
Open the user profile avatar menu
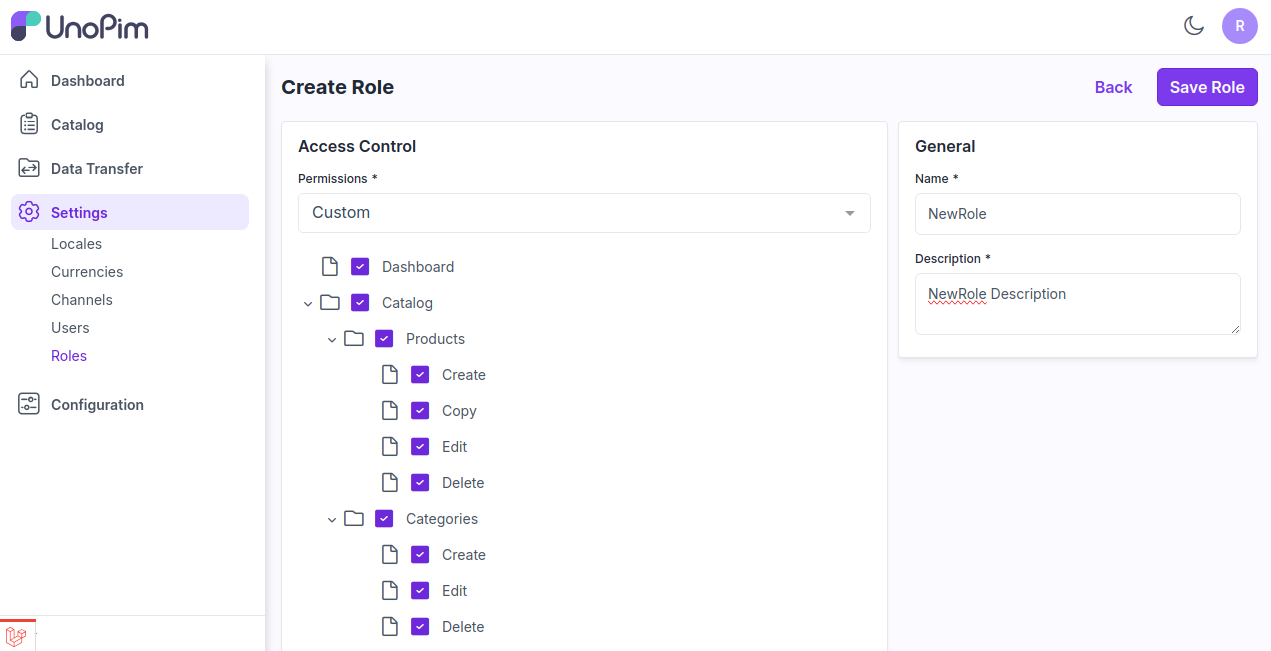1239,26
